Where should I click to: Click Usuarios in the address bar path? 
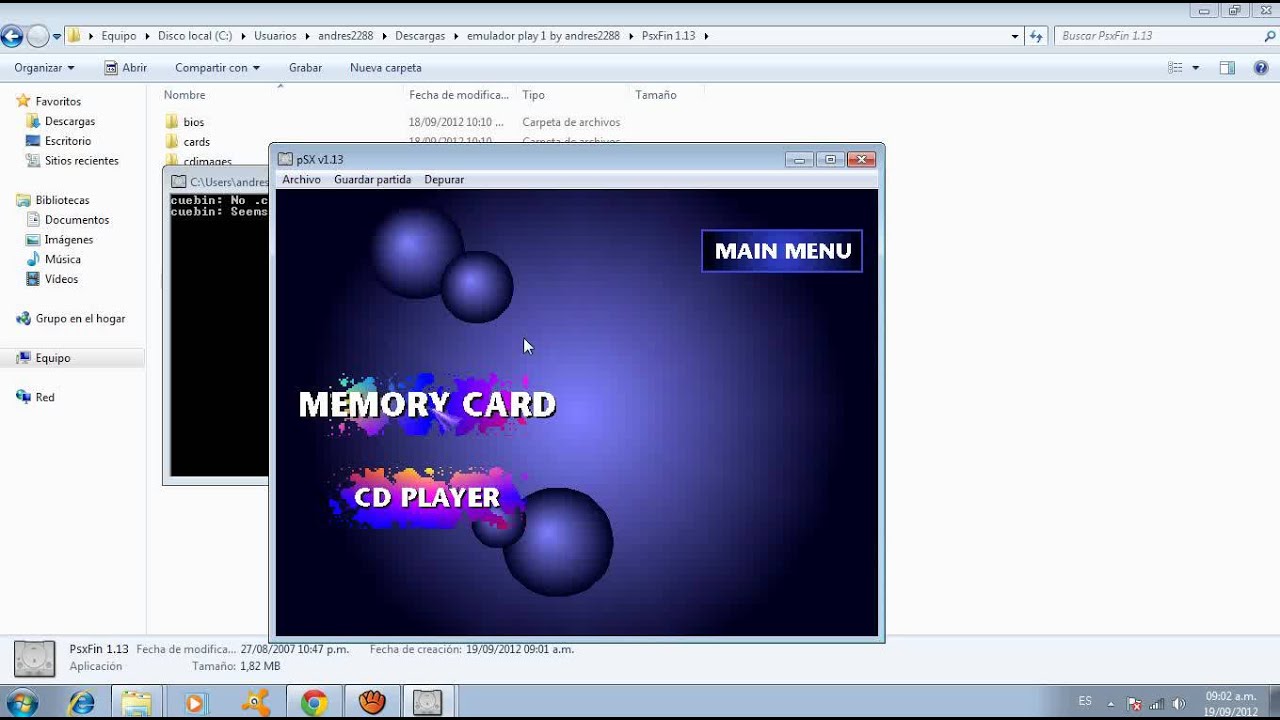(275, 36)
